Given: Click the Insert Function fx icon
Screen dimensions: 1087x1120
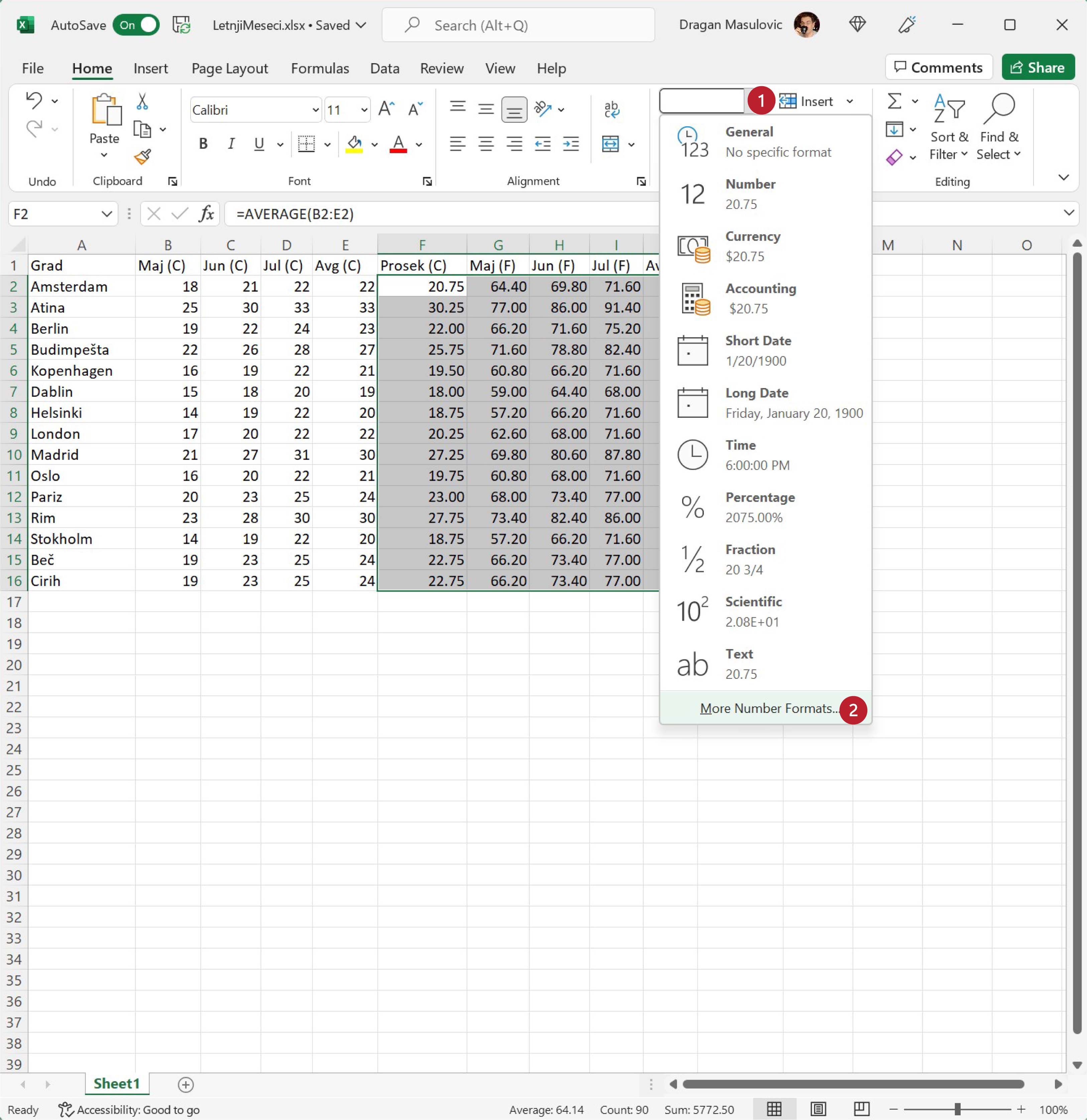Looking at the screenshot, I should pos(206,214).
